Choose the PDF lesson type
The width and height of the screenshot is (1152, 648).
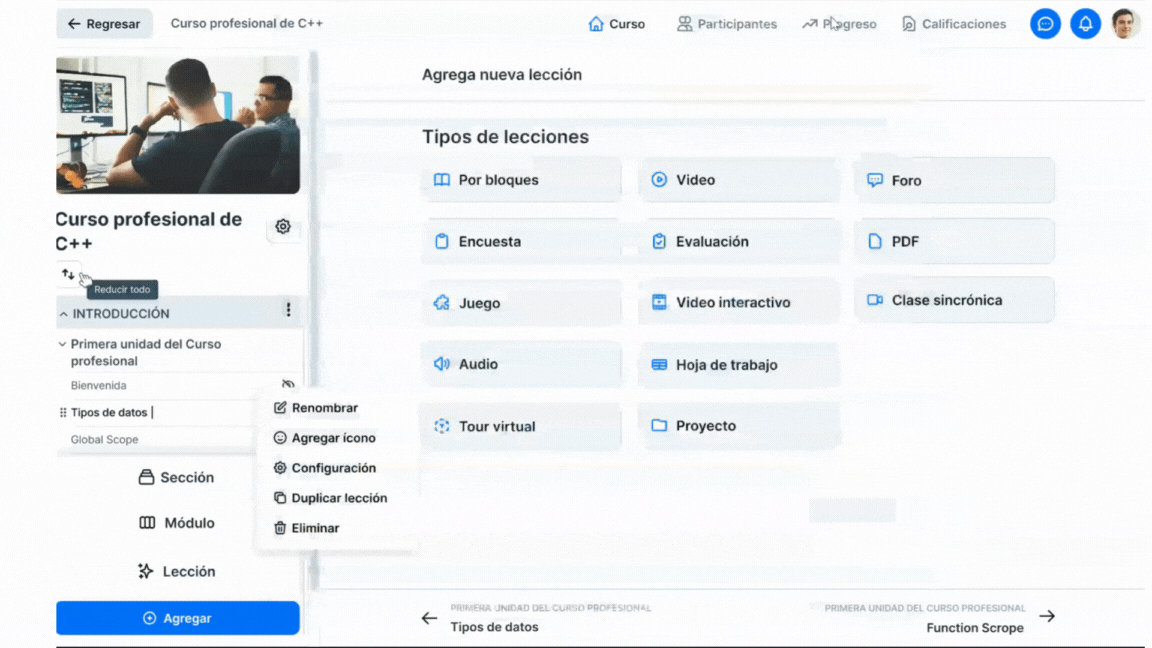tap(954, 242)
